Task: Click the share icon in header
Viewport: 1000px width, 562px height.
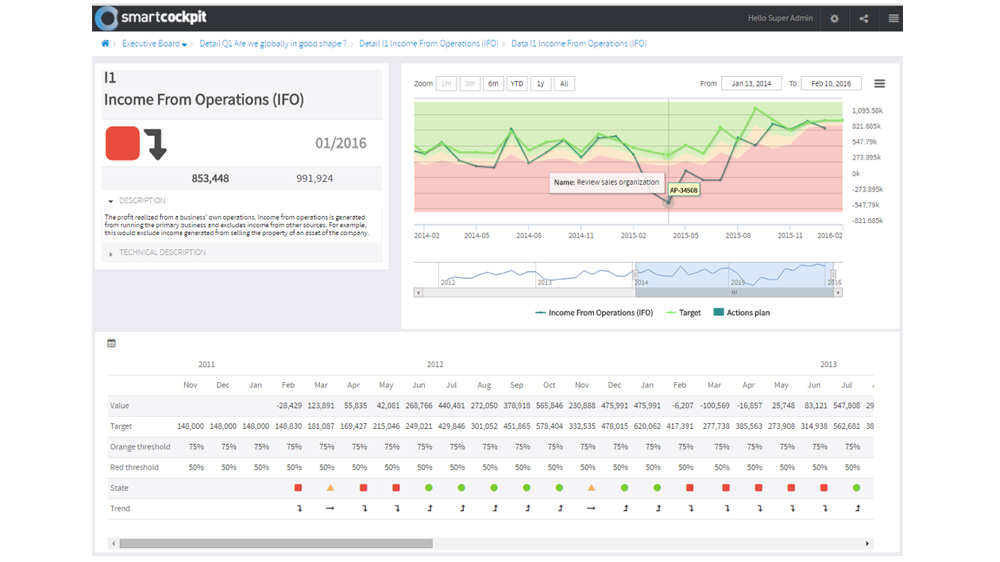Action: click(864, 19)
